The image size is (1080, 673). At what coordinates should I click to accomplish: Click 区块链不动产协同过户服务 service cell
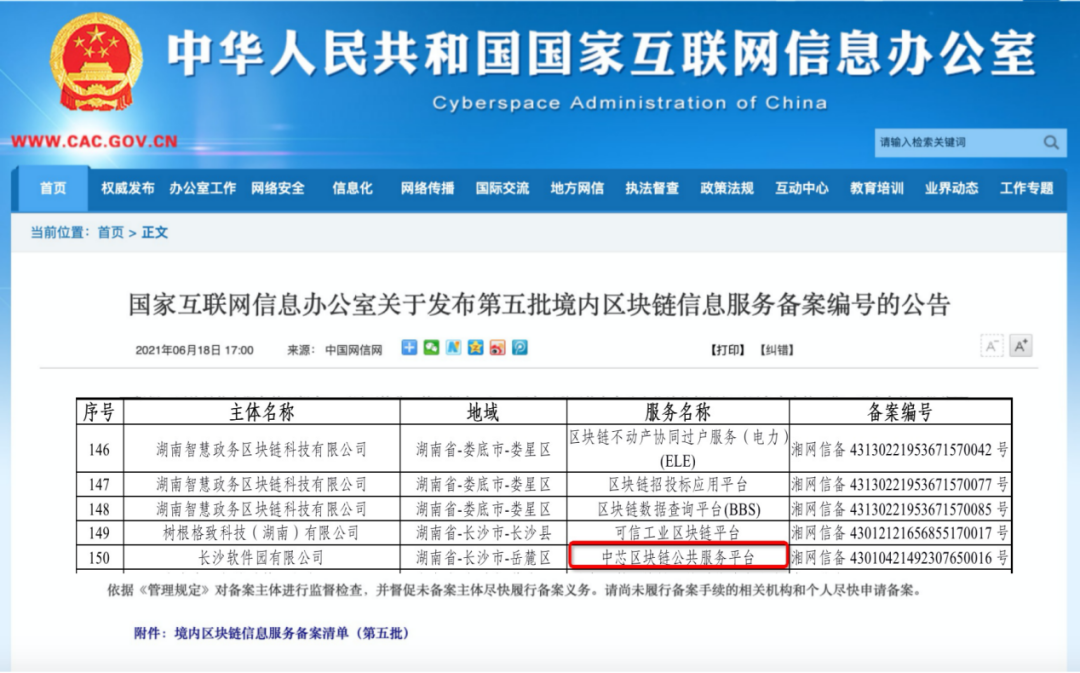678,448
